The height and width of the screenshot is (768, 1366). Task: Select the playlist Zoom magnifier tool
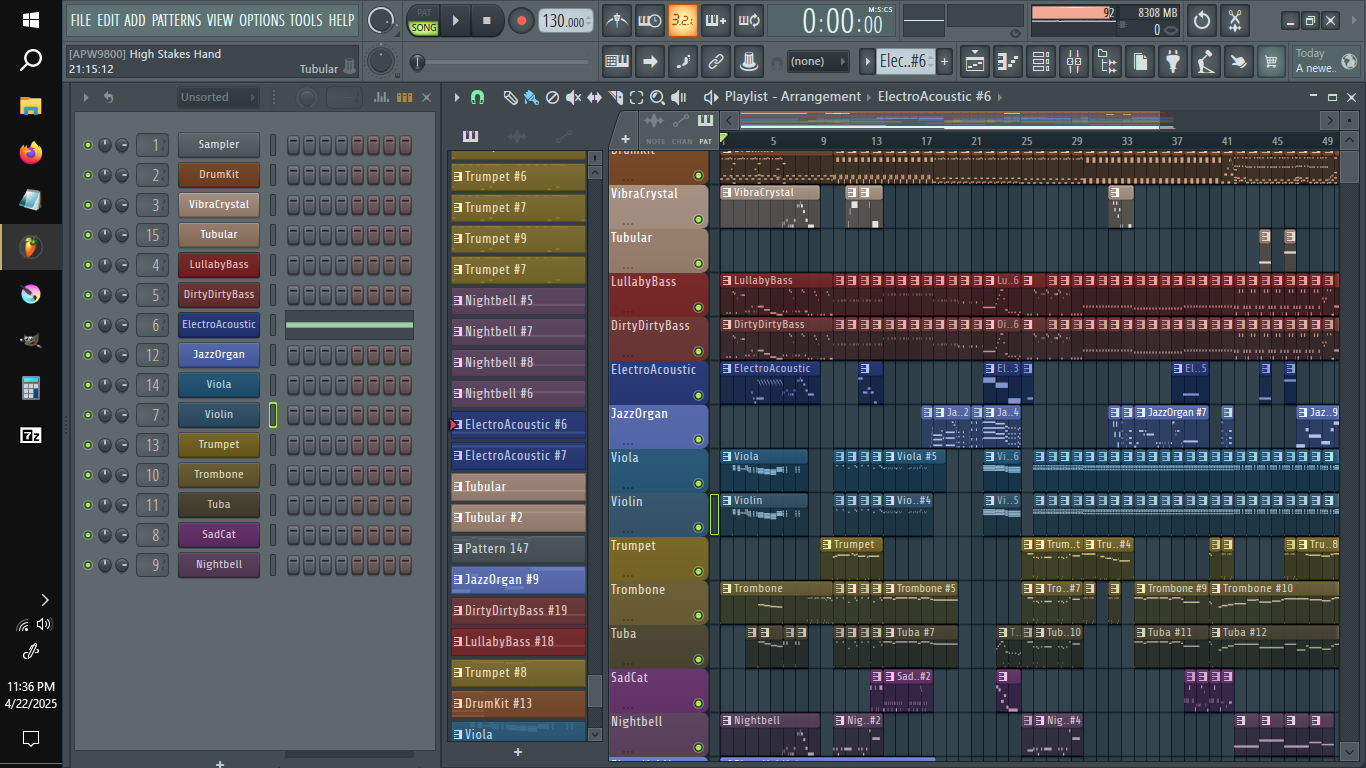657,97
